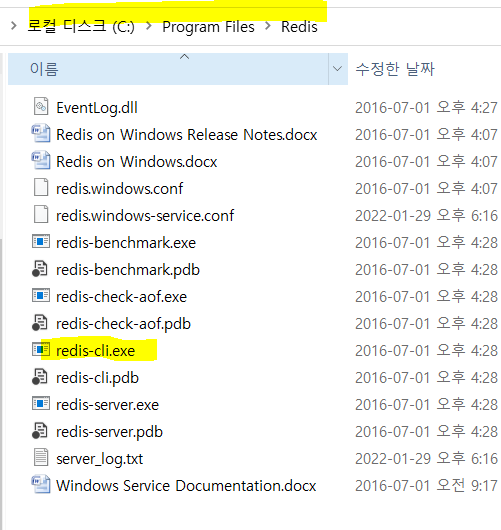Click the modified date of server_log.txt

tap(426, 459)
